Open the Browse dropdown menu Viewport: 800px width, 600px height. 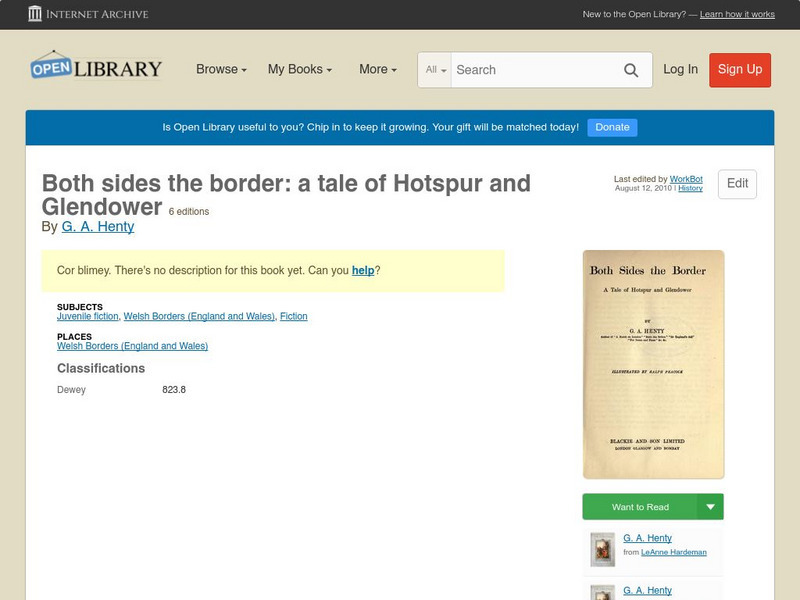coord(218,69)
